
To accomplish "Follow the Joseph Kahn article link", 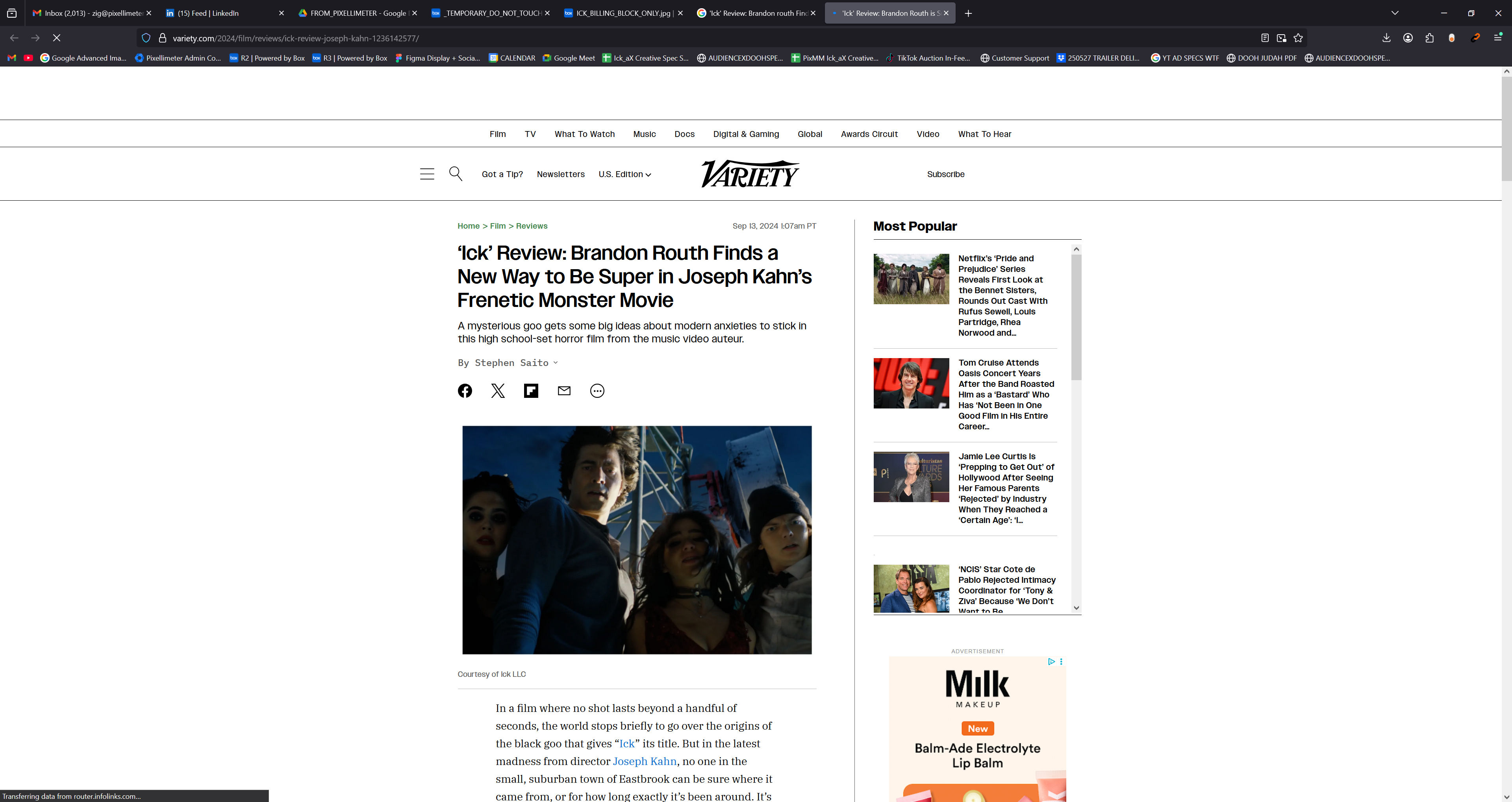I will [x=645, y=761].
